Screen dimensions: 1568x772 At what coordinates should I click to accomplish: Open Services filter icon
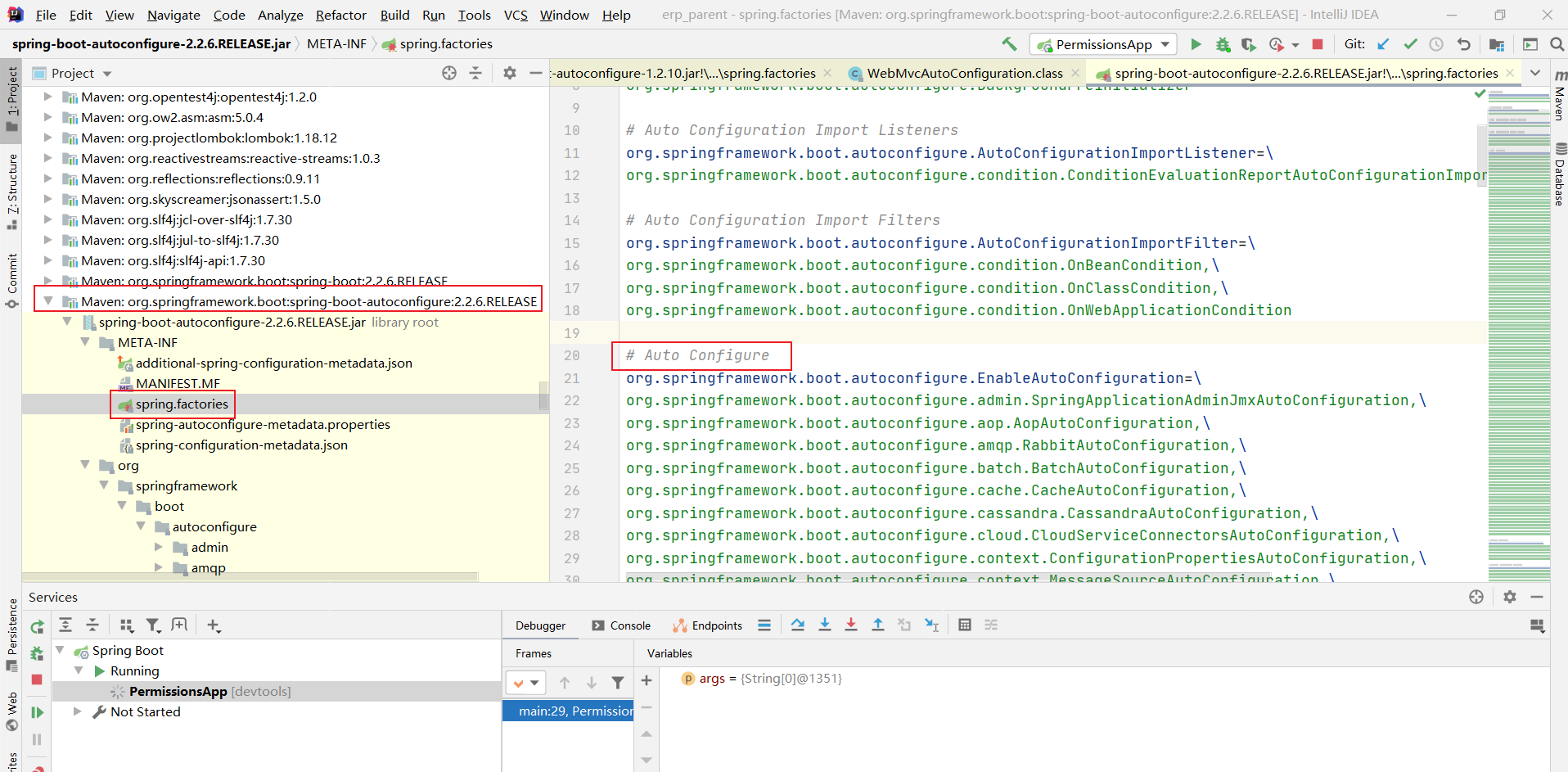[153, 625]
